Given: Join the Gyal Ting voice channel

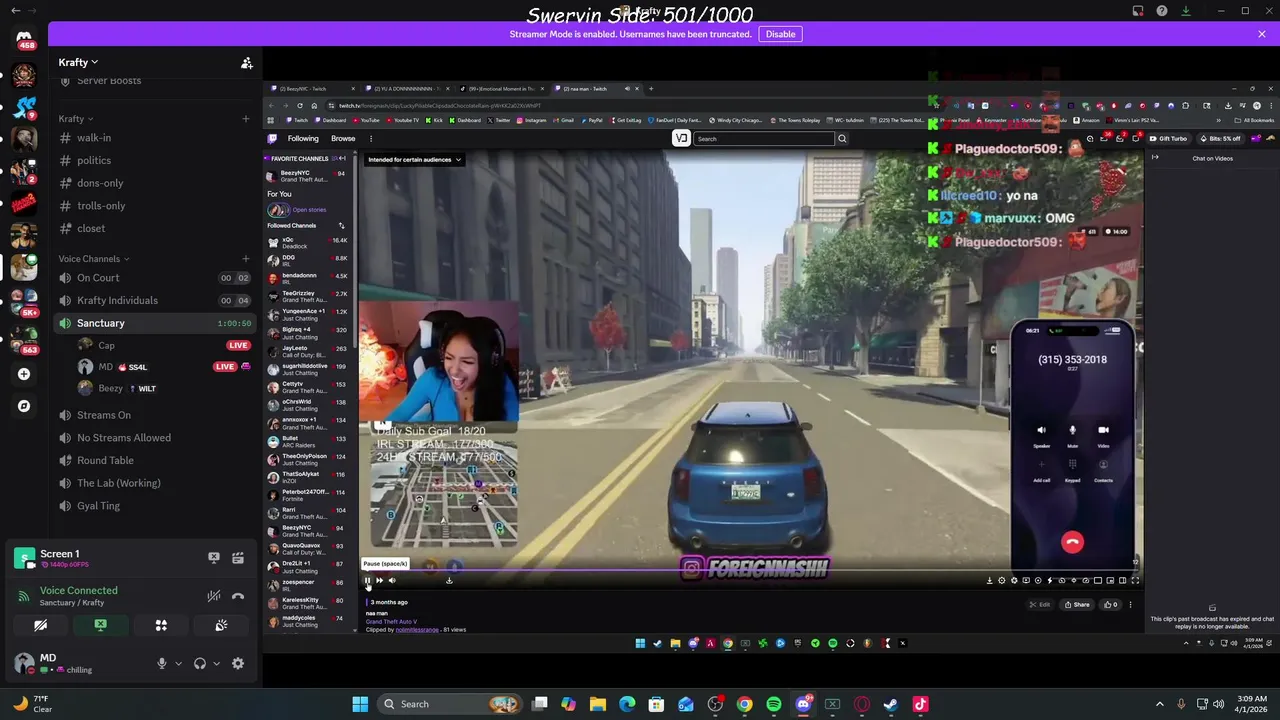Looking at the screenshot, I should [x=156, y=506].
